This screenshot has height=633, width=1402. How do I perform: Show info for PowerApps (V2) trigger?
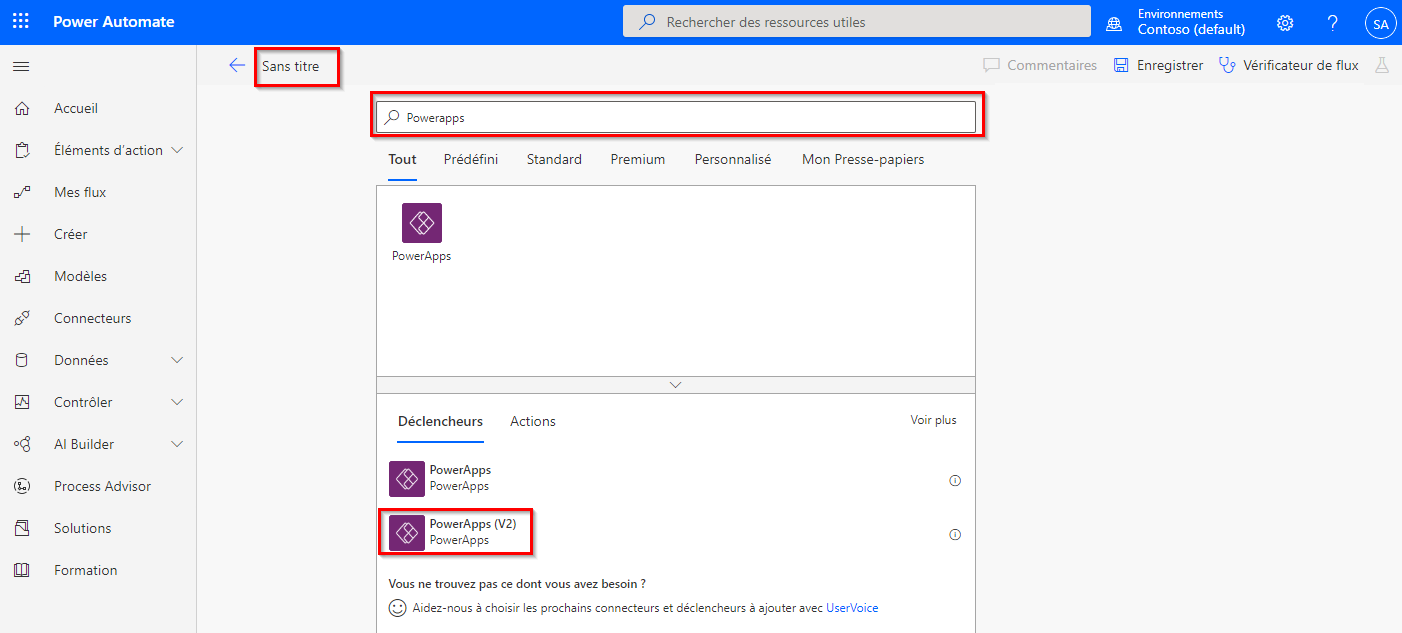[x=955, y=535]
